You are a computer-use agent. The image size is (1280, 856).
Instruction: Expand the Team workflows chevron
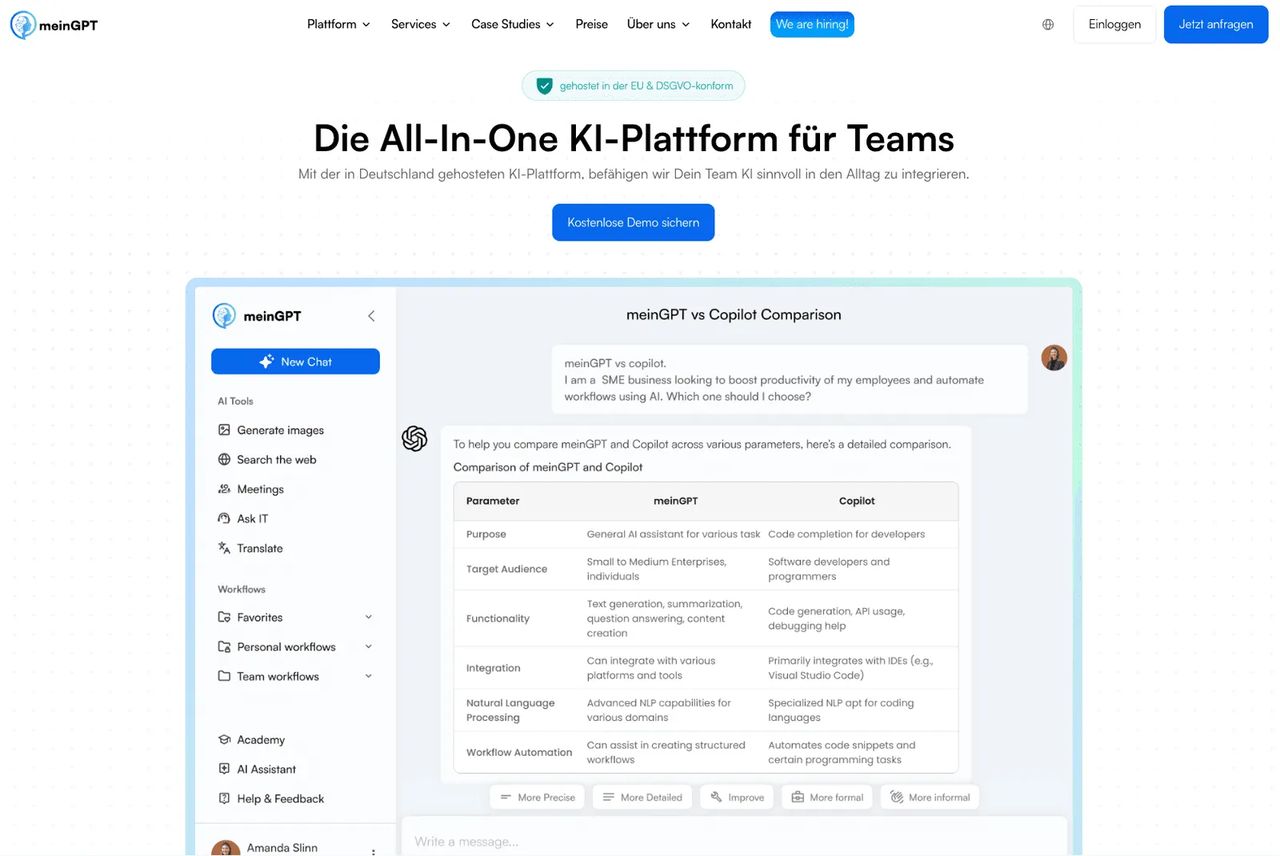[368, 677]
